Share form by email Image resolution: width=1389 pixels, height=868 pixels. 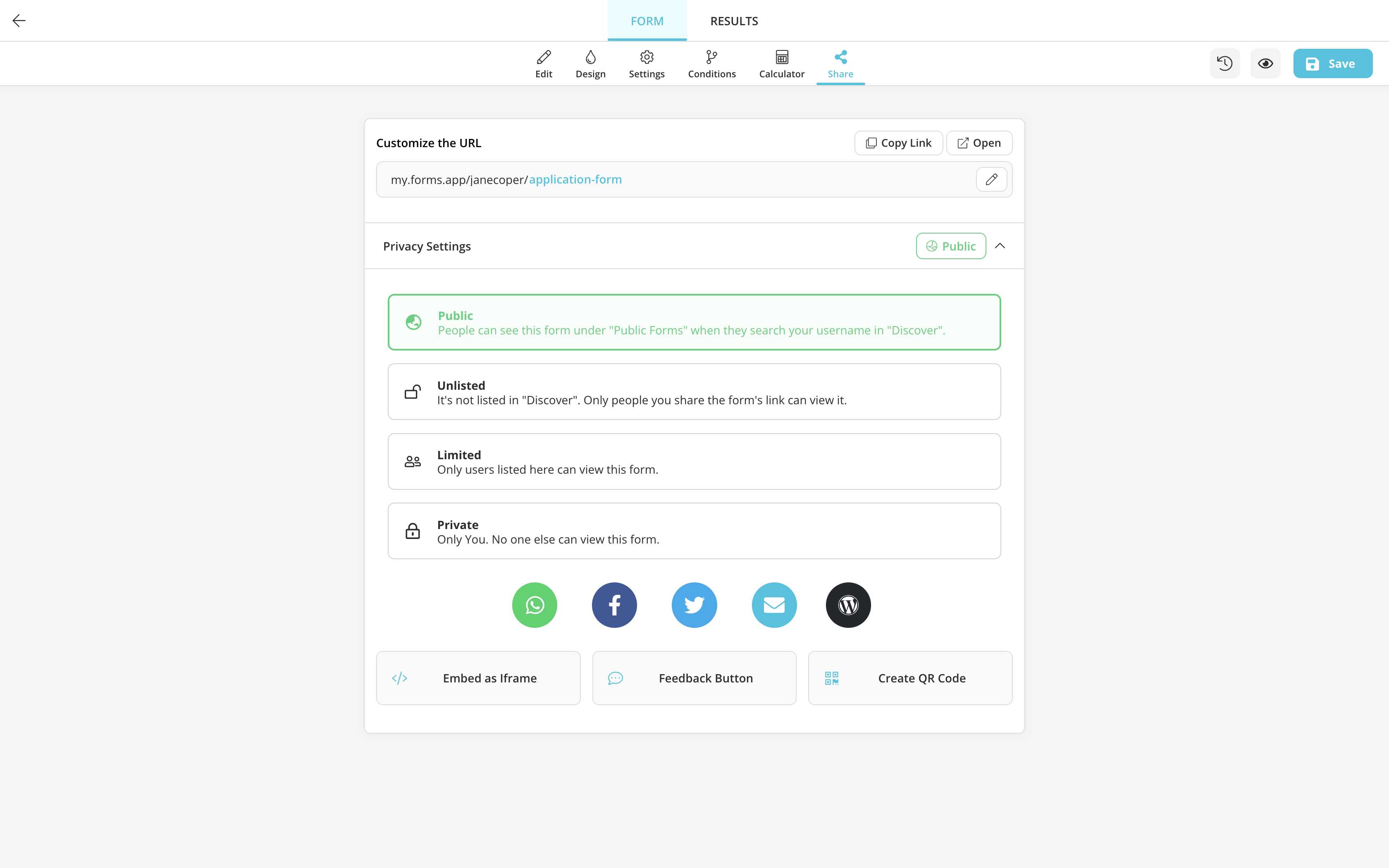click(774, 605)
